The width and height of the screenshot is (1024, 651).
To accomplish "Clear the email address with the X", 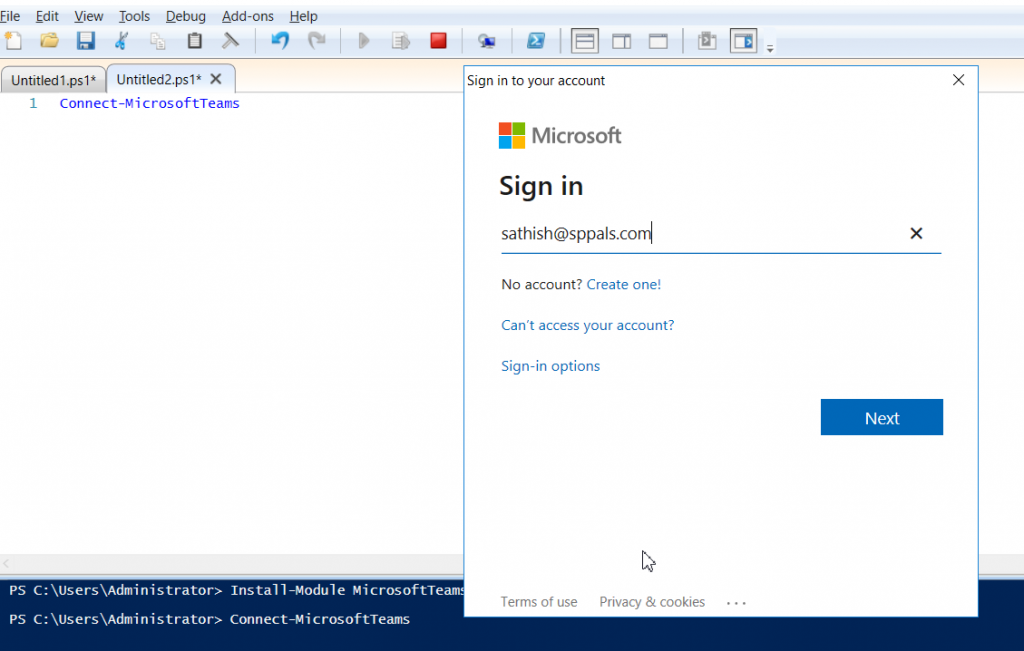I will [916, 234].
